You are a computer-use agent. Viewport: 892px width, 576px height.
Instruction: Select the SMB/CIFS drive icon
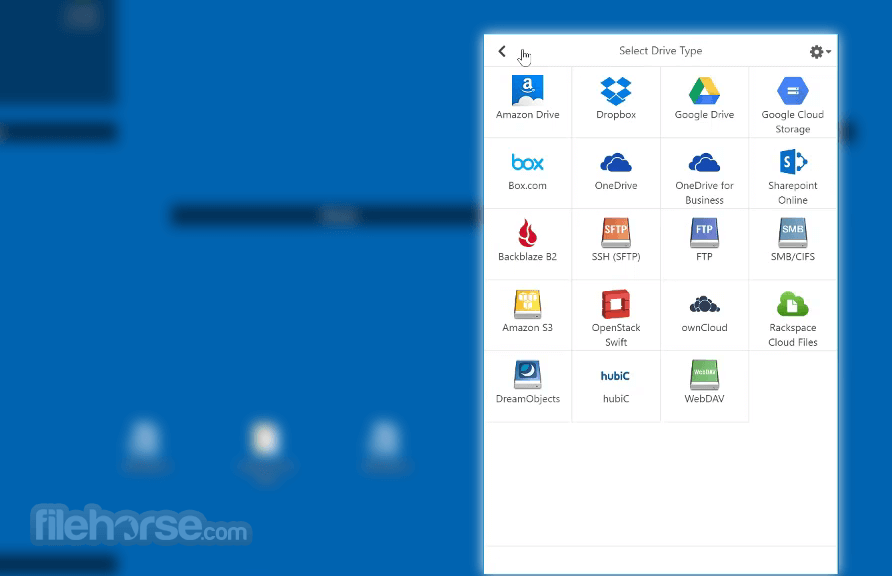tap(792, 233)
